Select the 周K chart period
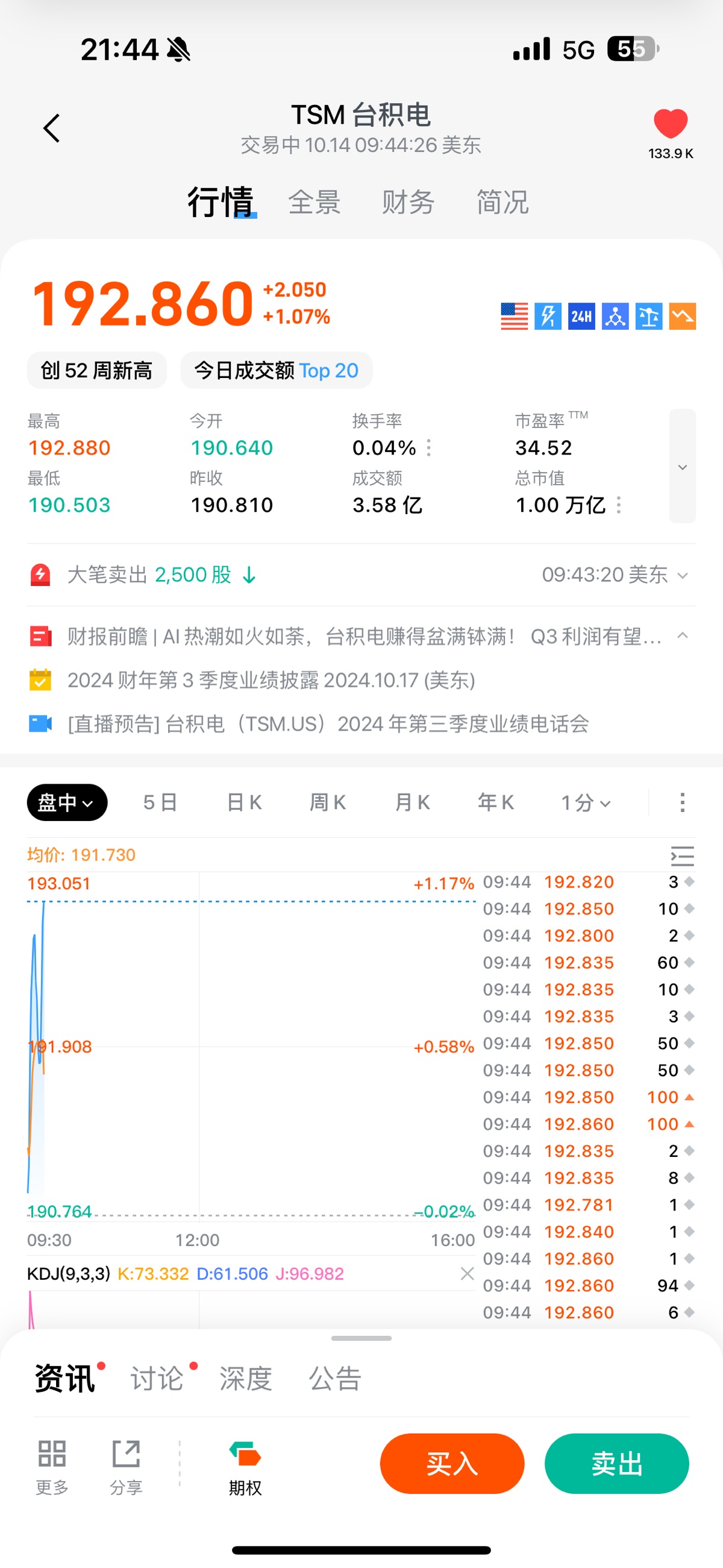The image size is (723, 1568). click(x=328, y=802)
